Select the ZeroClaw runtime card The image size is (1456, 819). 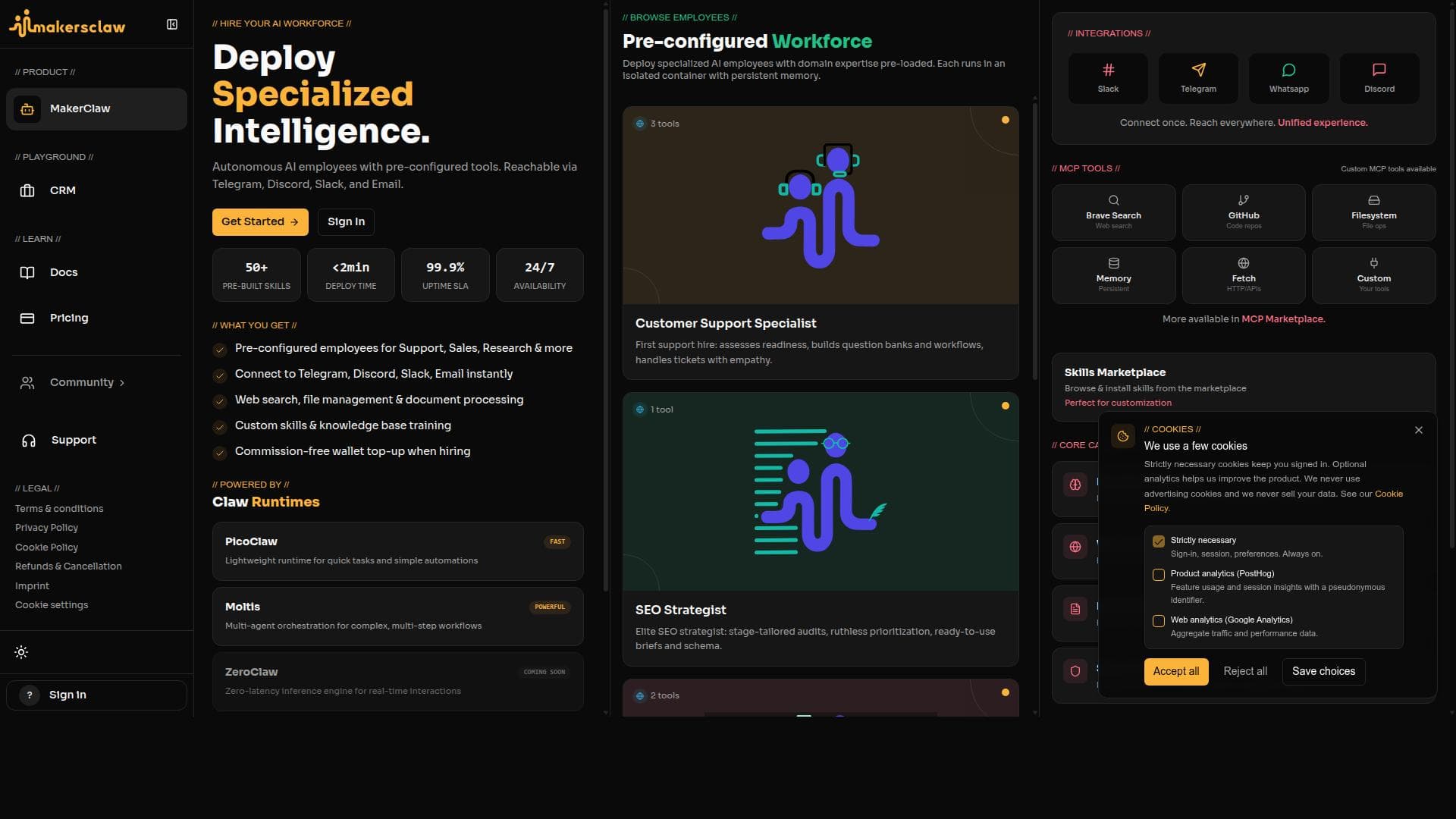(398, 682)
